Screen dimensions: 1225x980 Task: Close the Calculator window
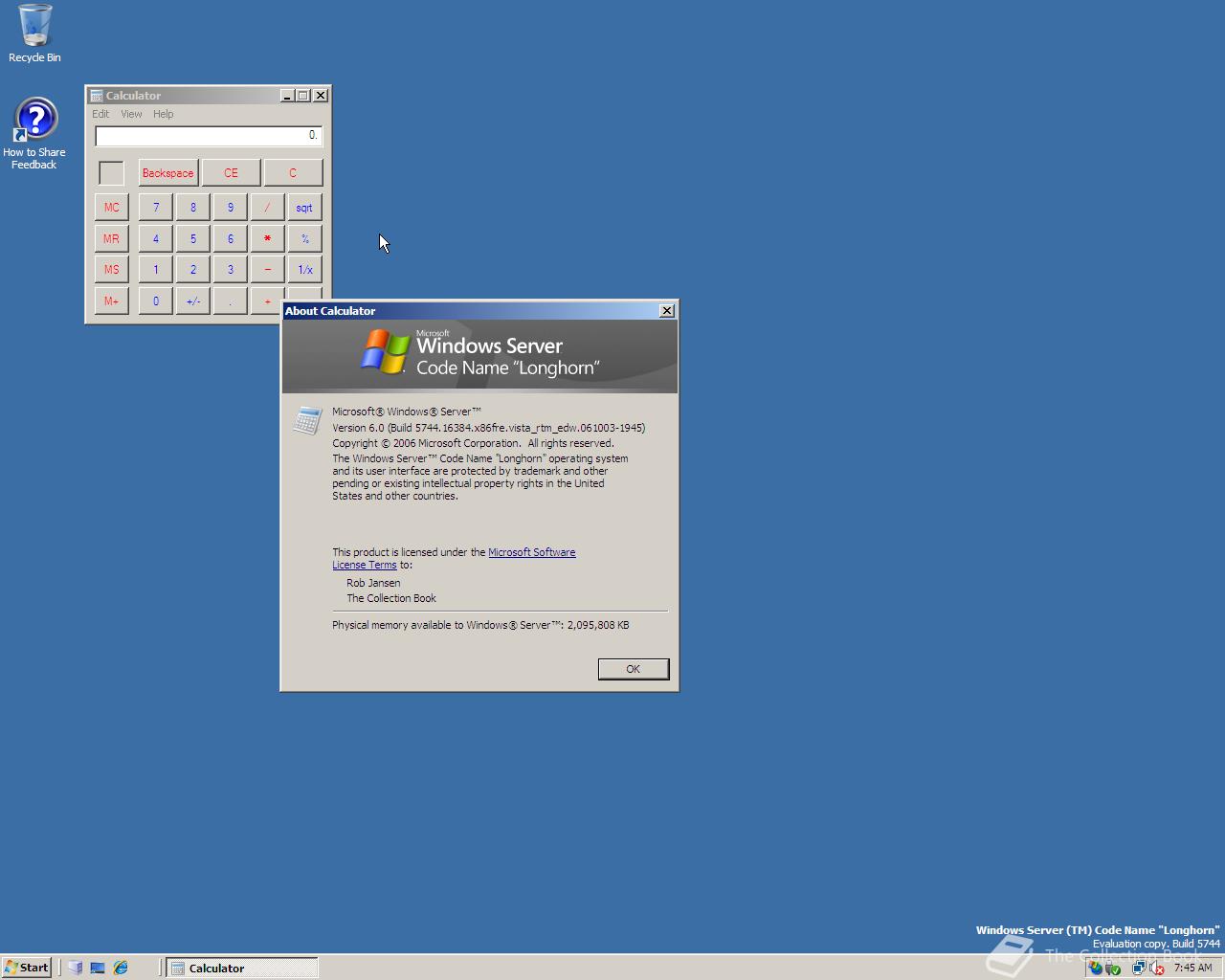point(321,96)
